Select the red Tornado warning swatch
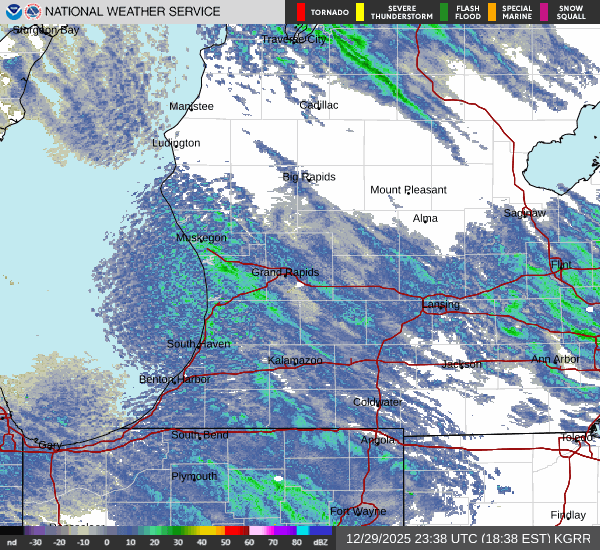 click(x=301, y=12)
